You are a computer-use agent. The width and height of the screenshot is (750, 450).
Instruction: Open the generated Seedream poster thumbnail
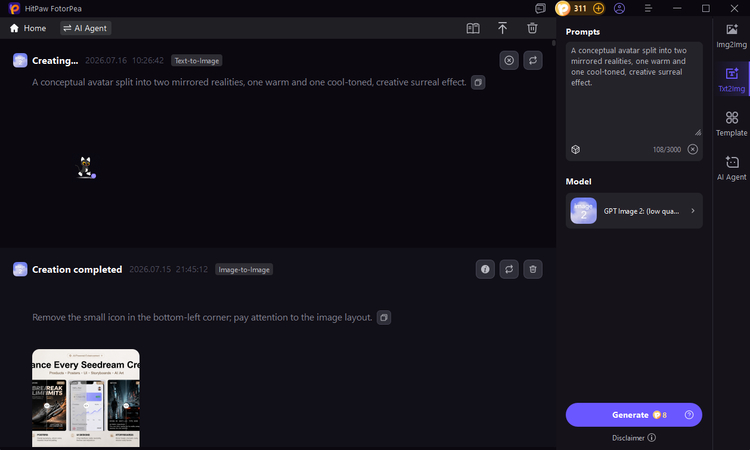86,398
